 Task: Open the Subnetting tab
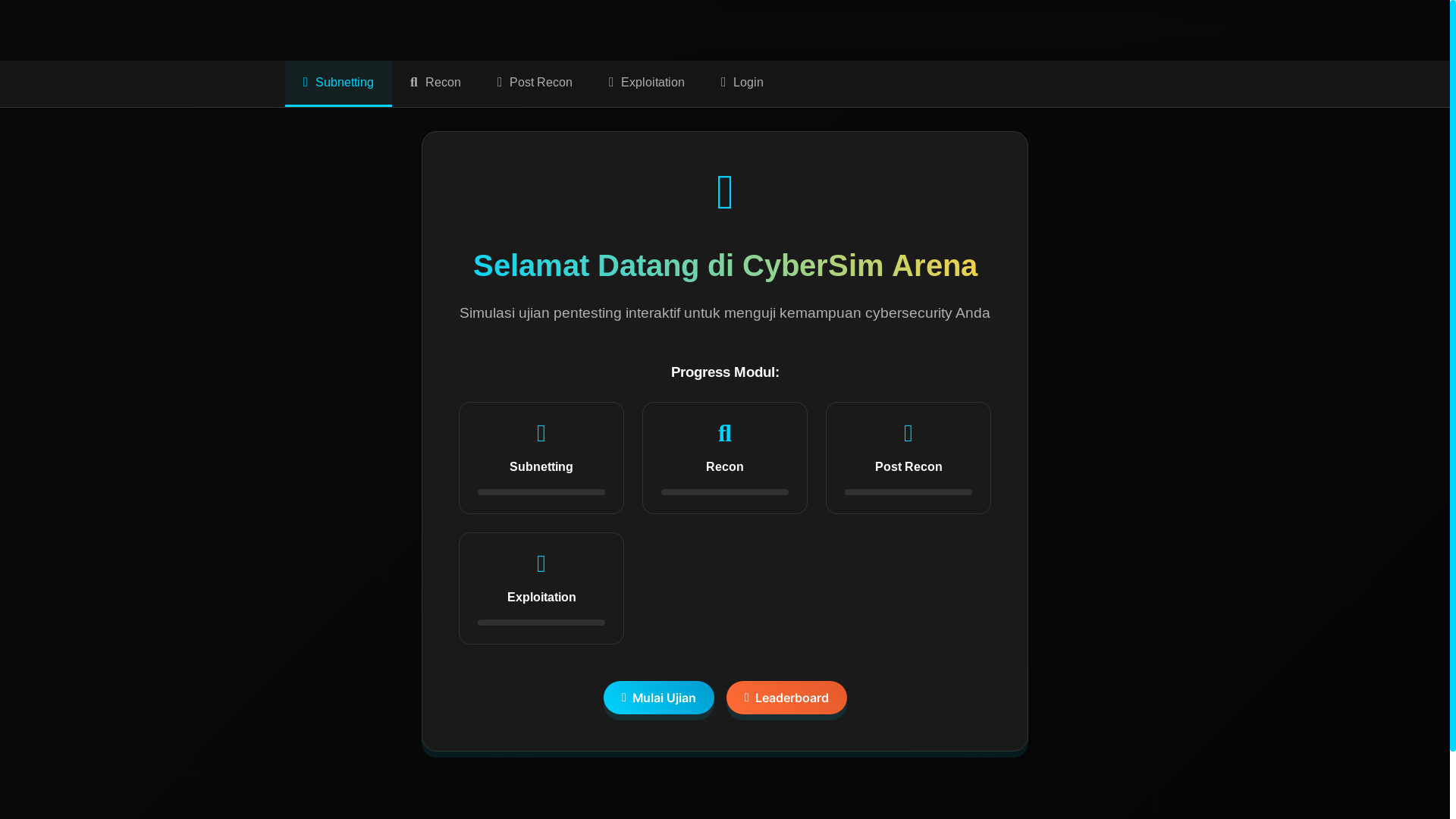click(338, 83)
